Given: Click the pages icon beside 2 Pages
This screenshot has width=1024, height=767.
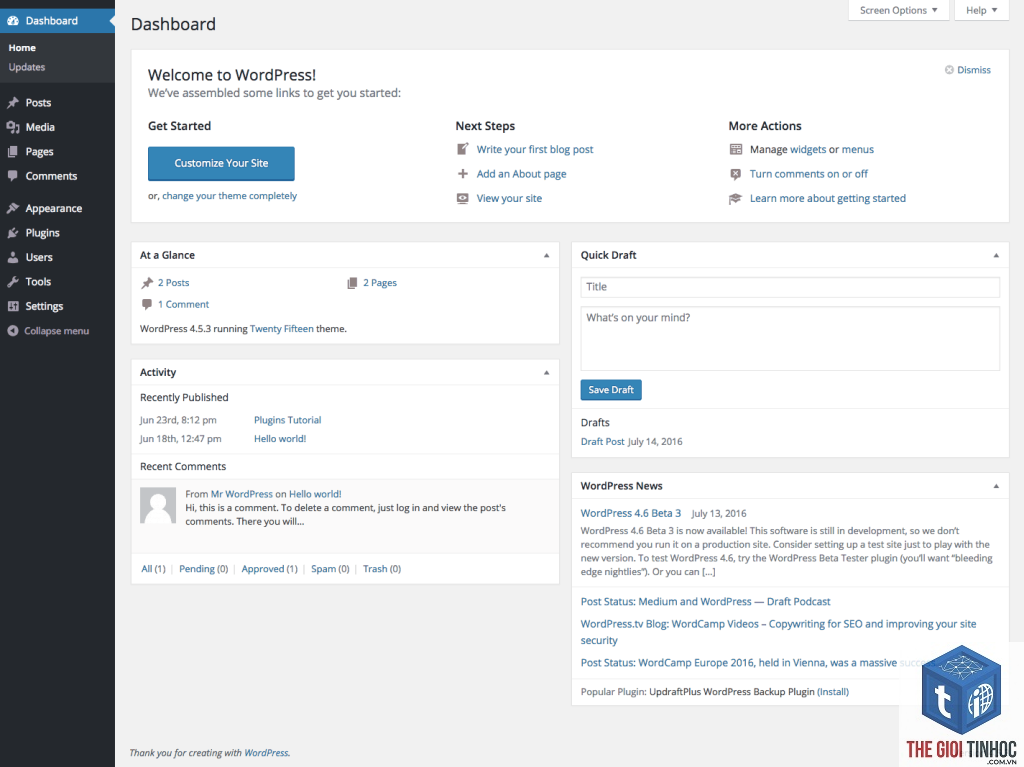Looking at the screenshot, I should pyautogui.click(x=352, y=283).
